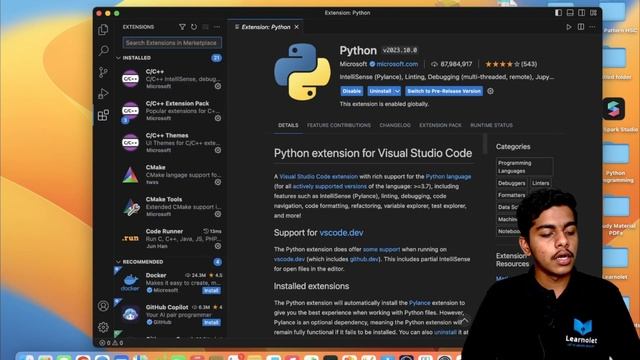
Task: Open the Manage gear in activity bar
Action: pos(103,327)
